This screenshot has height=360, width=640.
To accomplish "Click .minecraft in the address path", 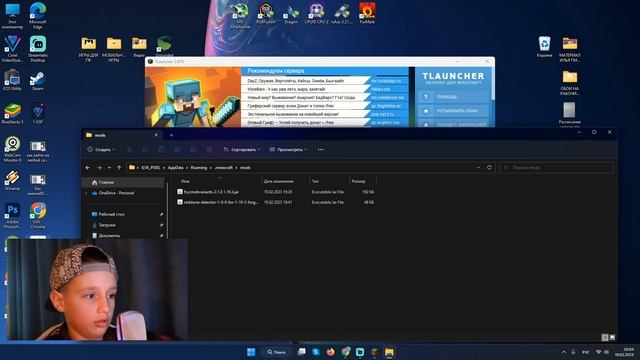I will tap(224, 168).
